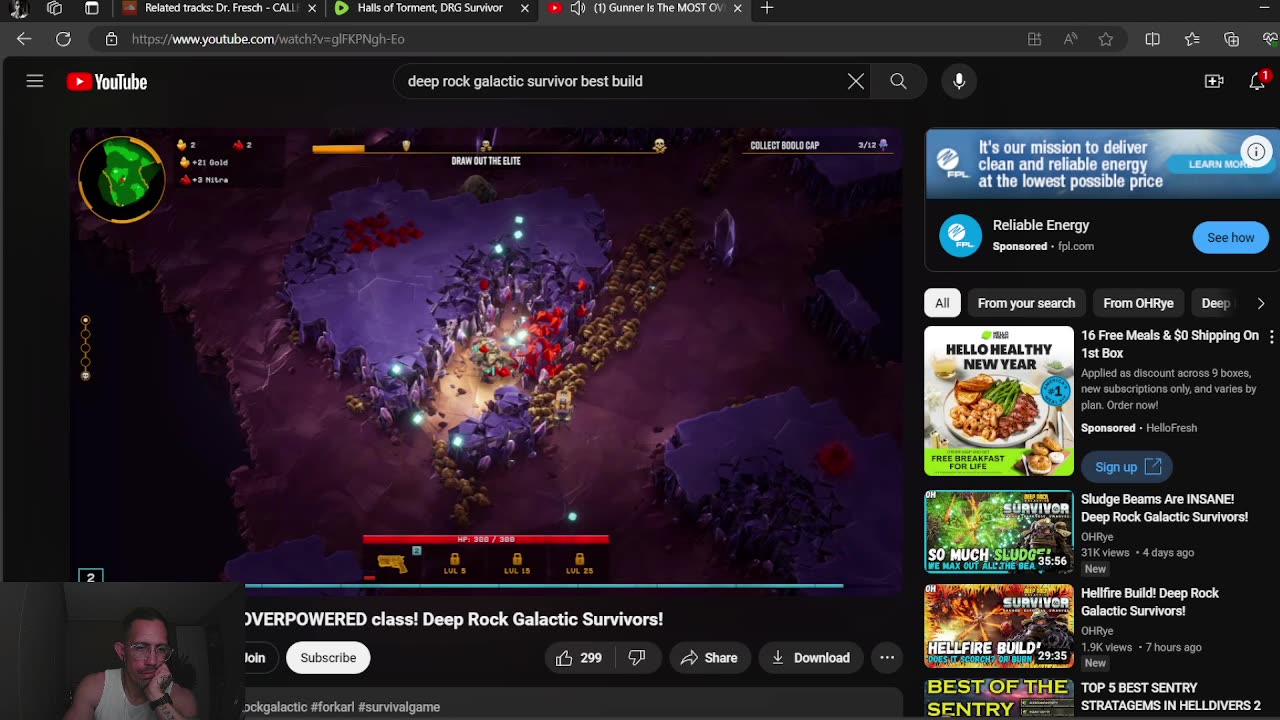Screen dimensions: 1280x720
Task: Open Reliable Energy sponsored title
Action: (1041, 225)
